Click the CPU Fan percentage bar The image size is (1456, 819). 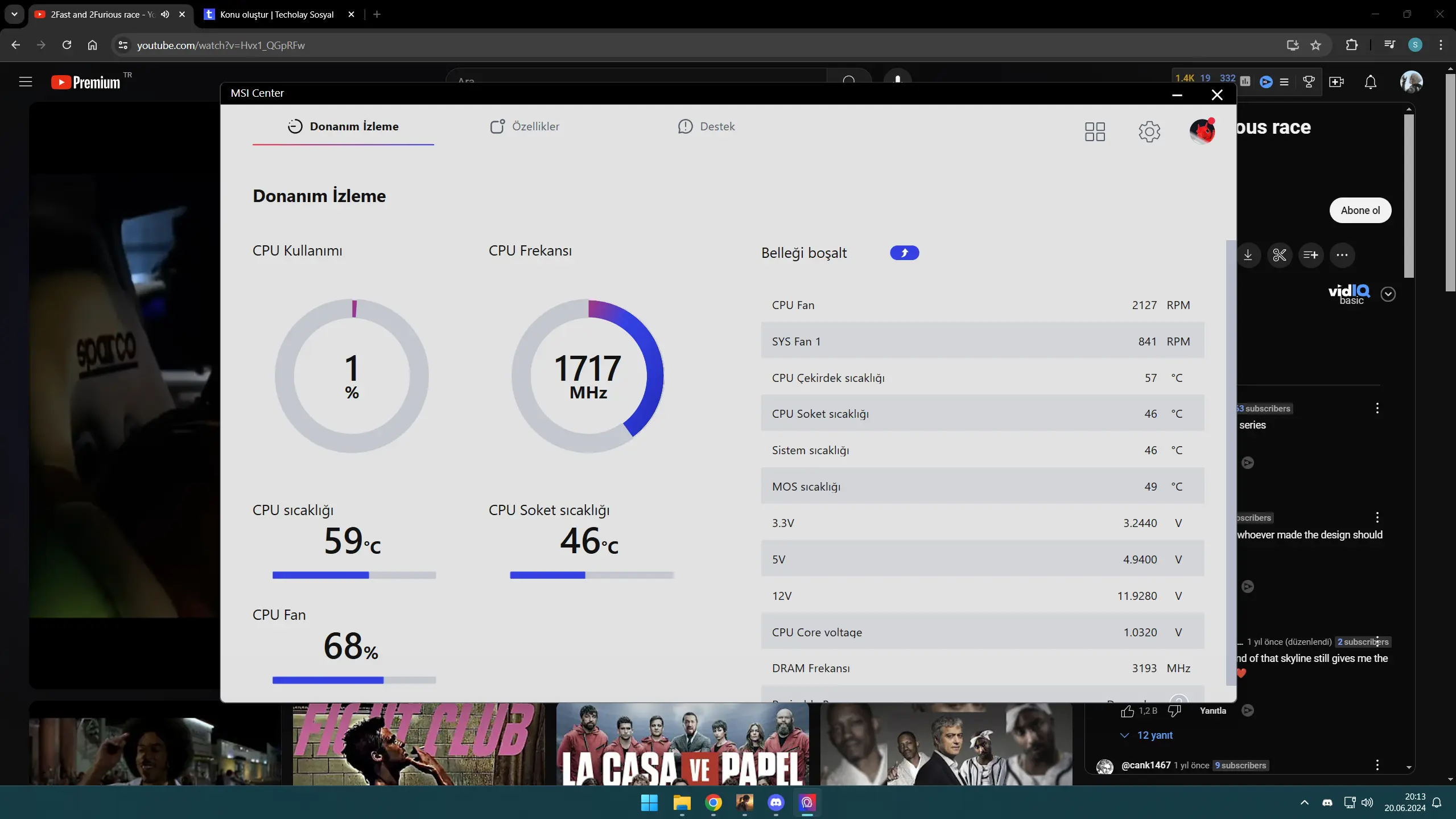[354, 680]
